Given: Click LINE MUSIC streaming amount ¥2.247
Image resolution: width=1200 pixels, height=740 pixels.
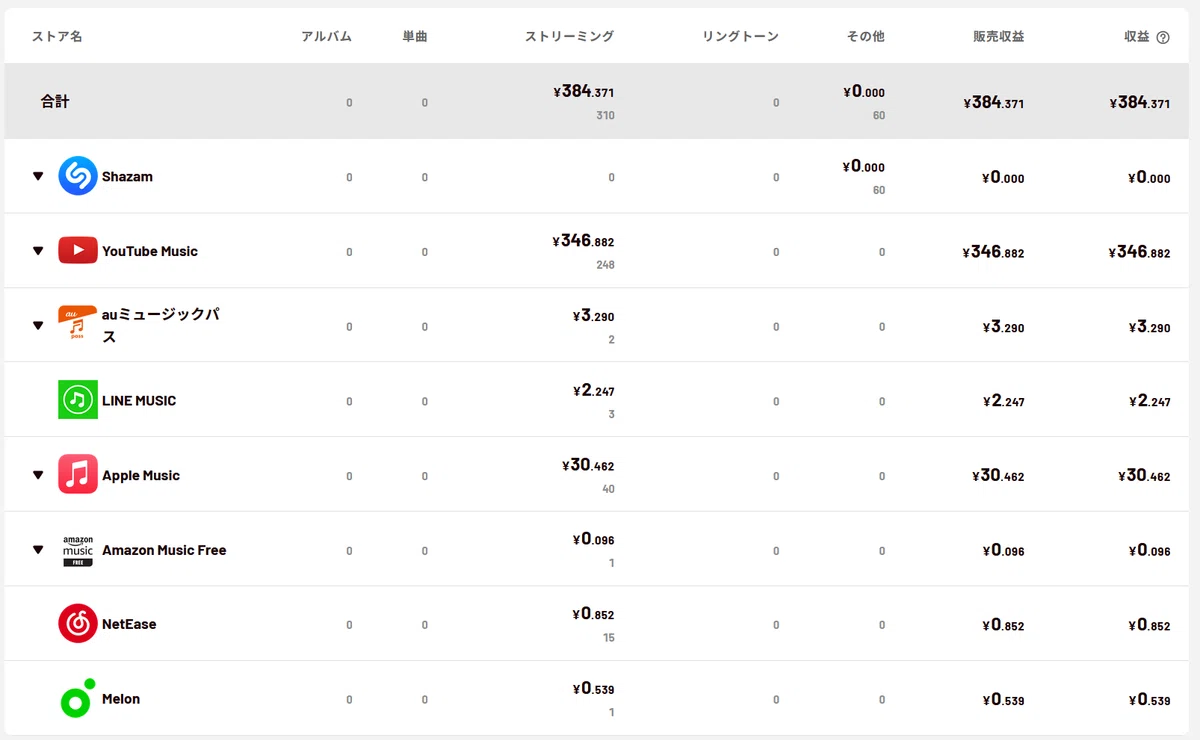Looking at the screenshot, I should pos(594,391).
